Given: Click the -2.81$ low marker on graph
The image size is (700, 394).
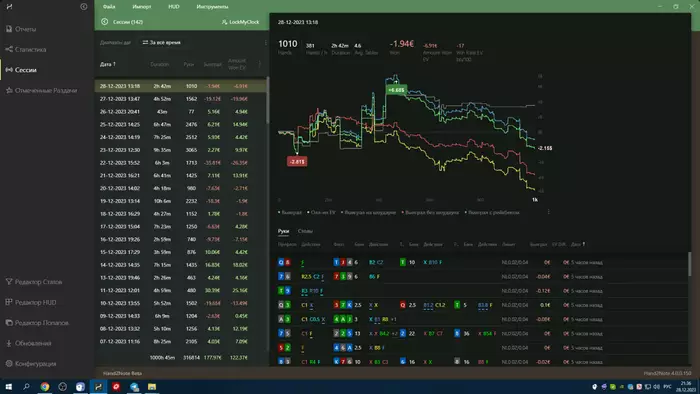Looking at the screenshot, I should click(297, 162).
